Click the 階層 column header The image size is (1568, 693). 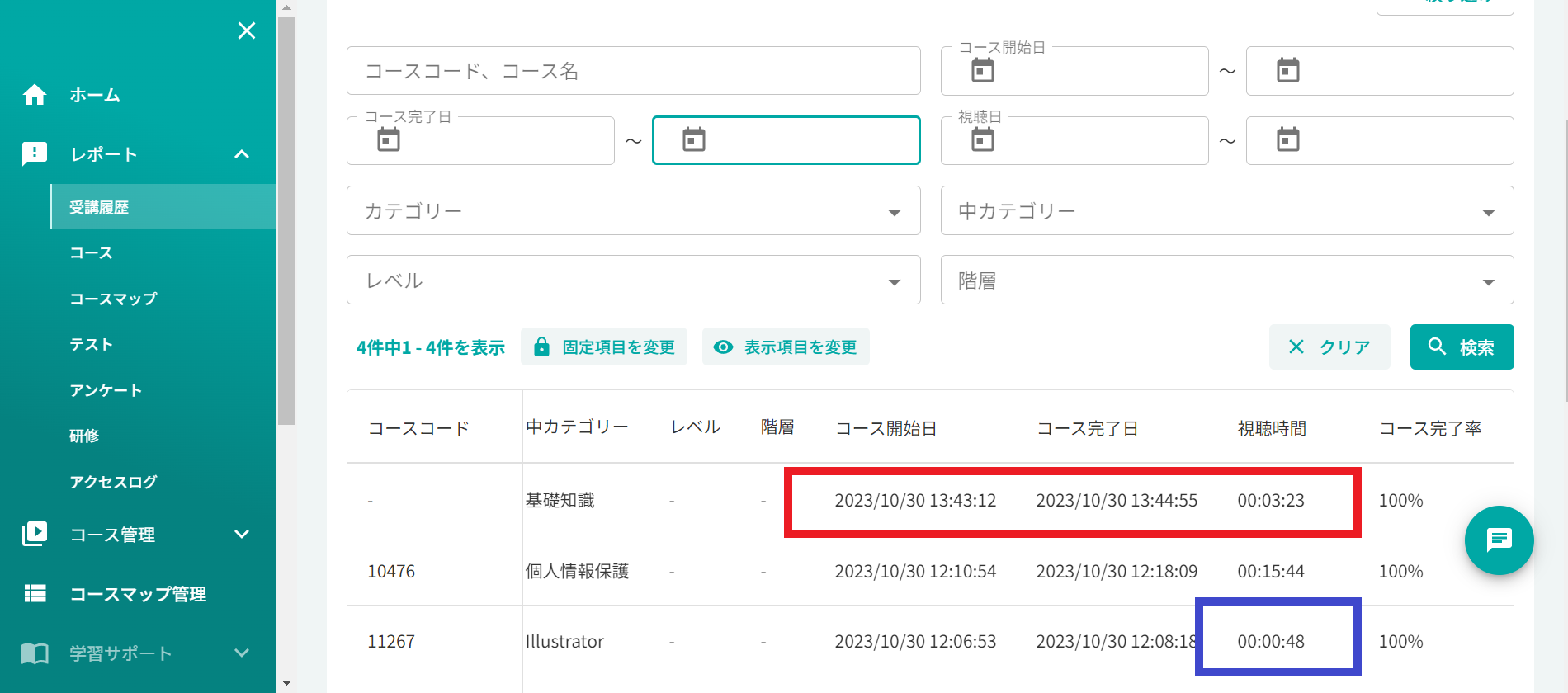coord(777,427)
